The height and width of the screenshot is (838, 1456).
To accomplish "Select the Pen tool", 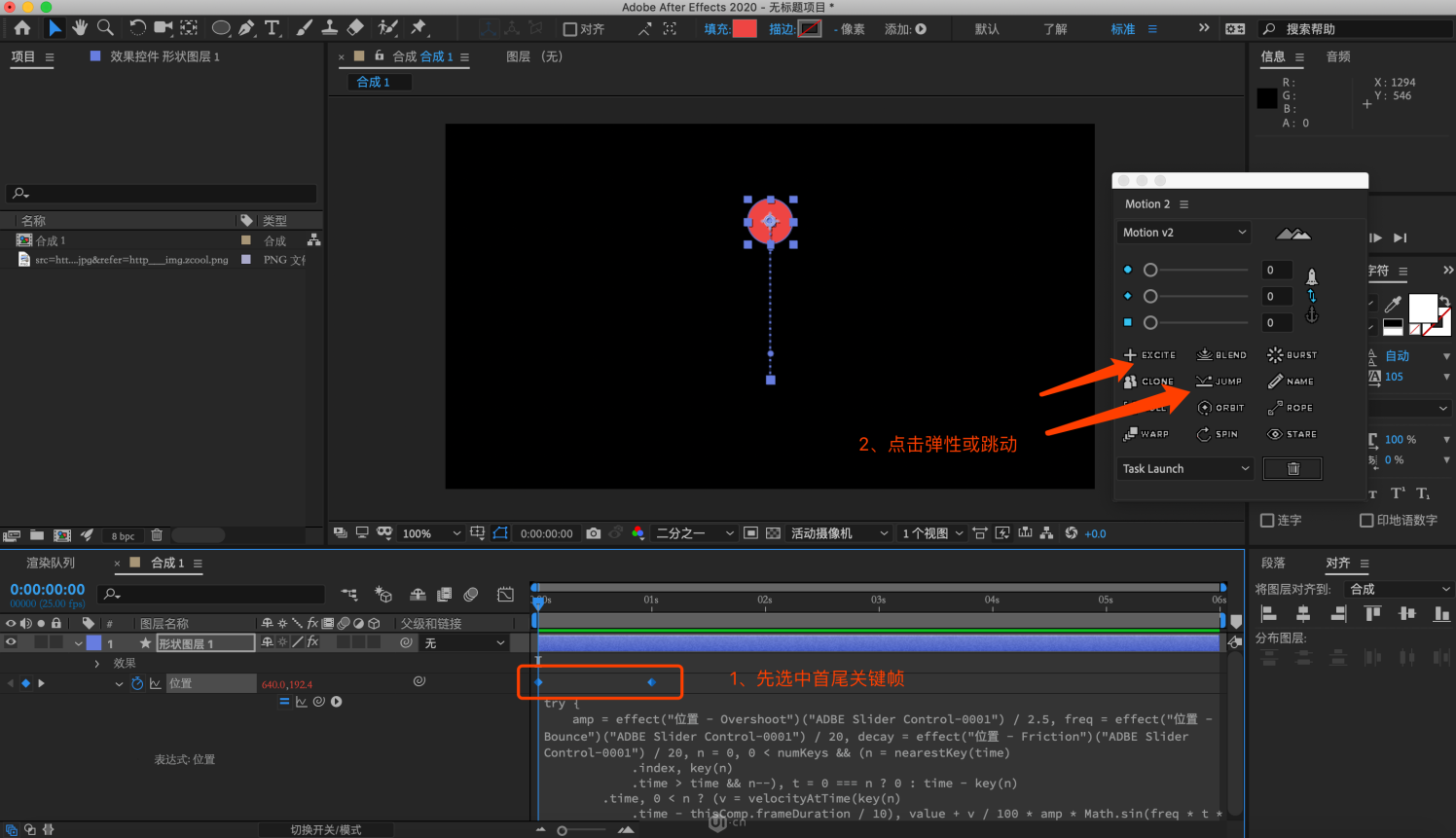I will tap(247, 28).
